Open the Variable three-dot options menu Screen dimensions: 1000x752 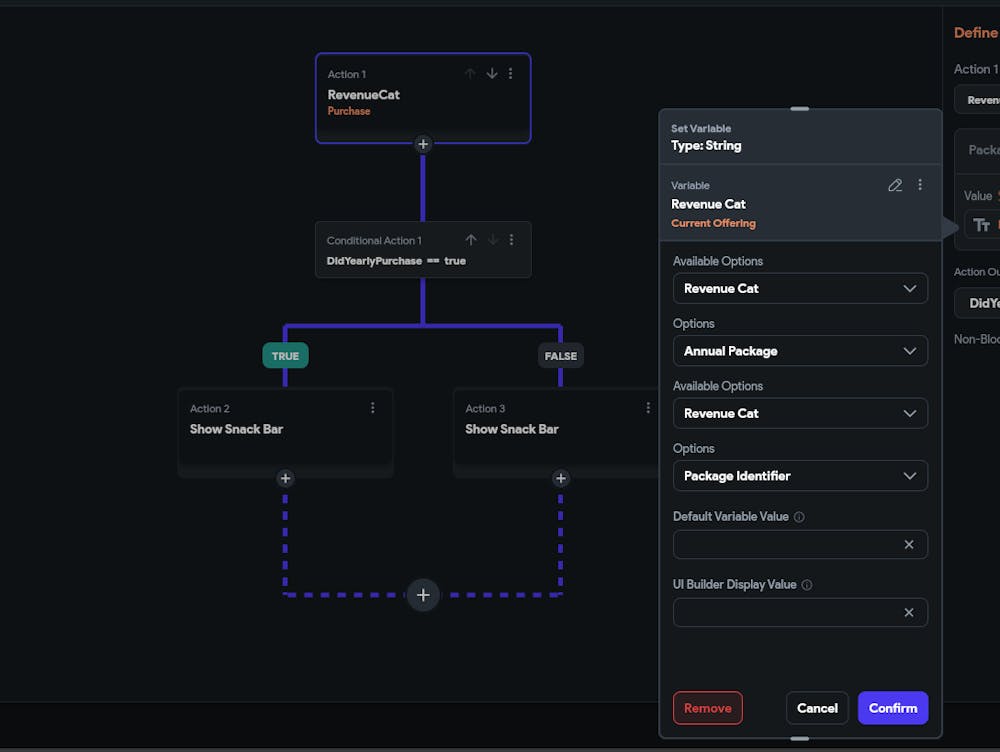tap(920, 185)
